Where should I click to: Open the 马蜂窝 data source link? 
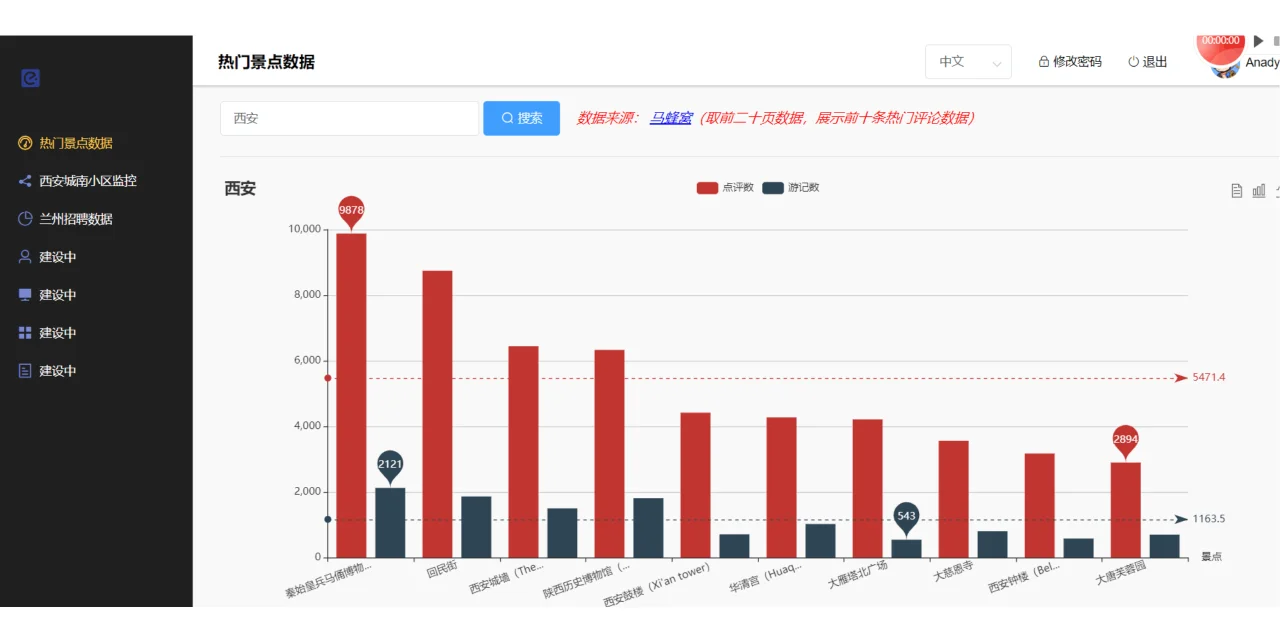coord(671,118)
